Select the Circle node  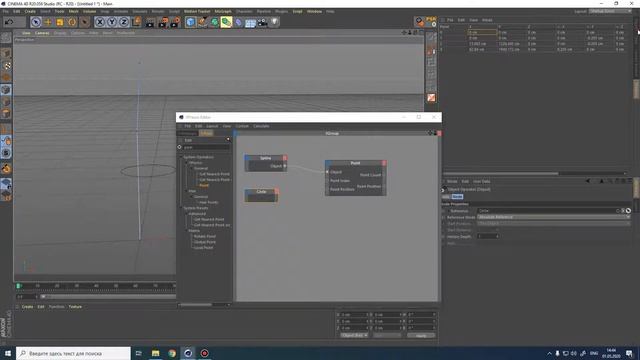[262, 195]
